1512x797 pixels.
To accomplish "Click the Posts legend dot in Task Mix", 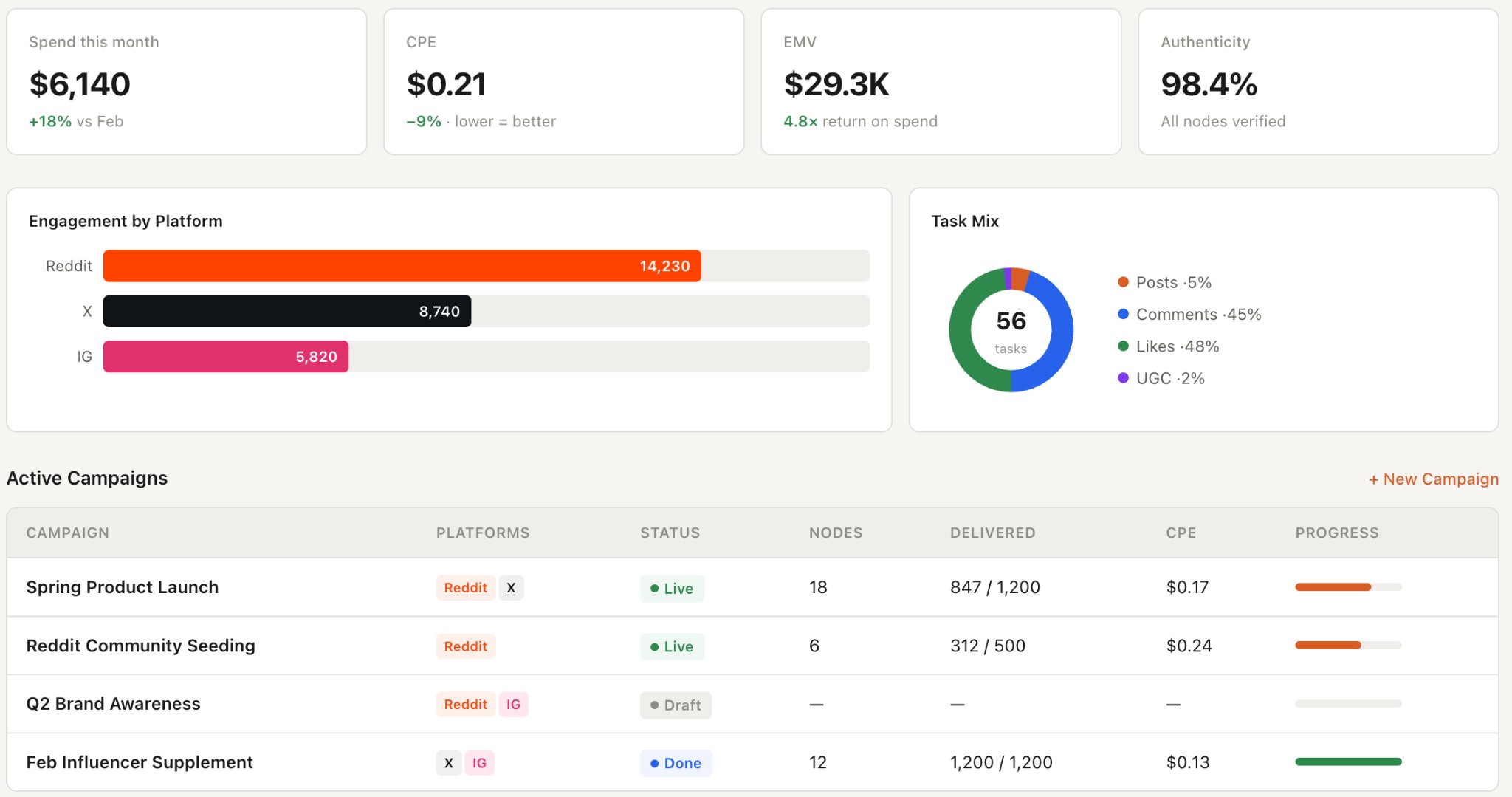I will 1123,282.
